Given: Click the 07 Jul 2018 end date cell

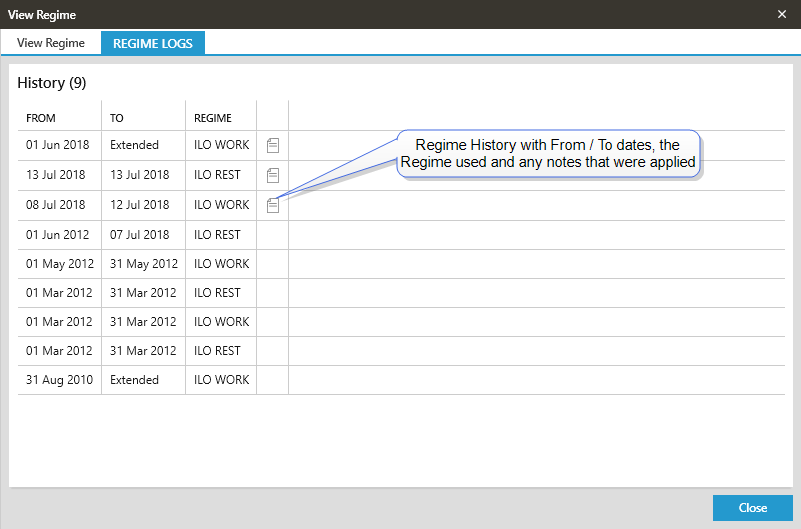Looking at the screenshot, I should tap(140, 235).
